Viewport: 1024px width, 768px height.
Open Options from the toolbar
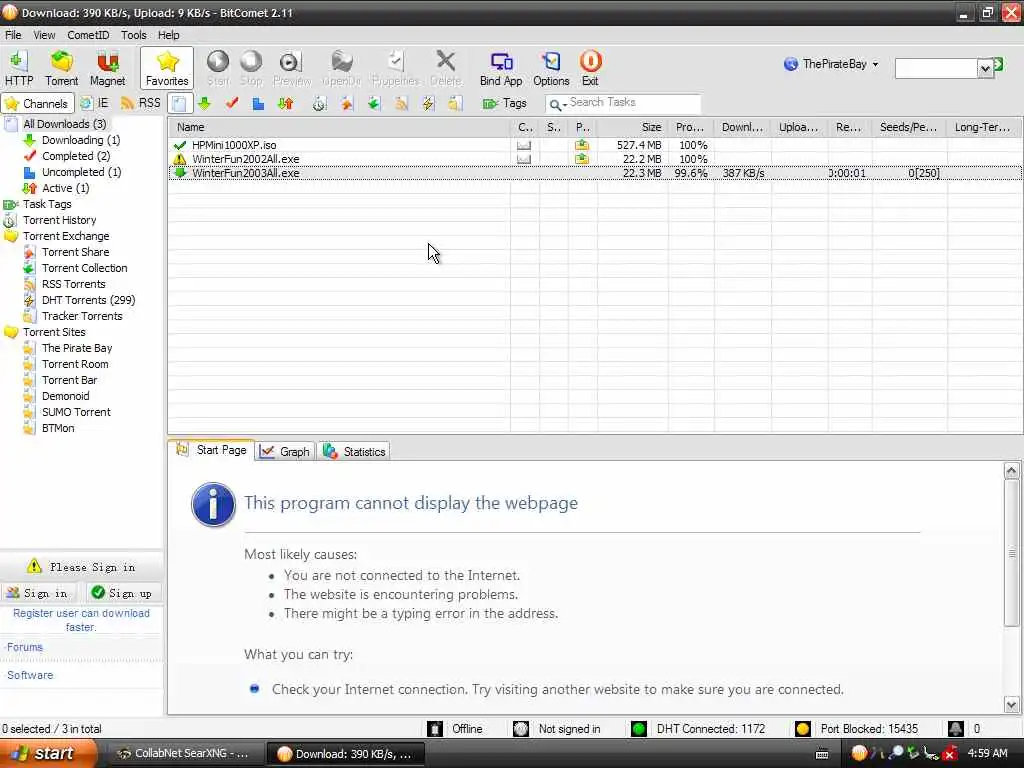pos(551,69)
